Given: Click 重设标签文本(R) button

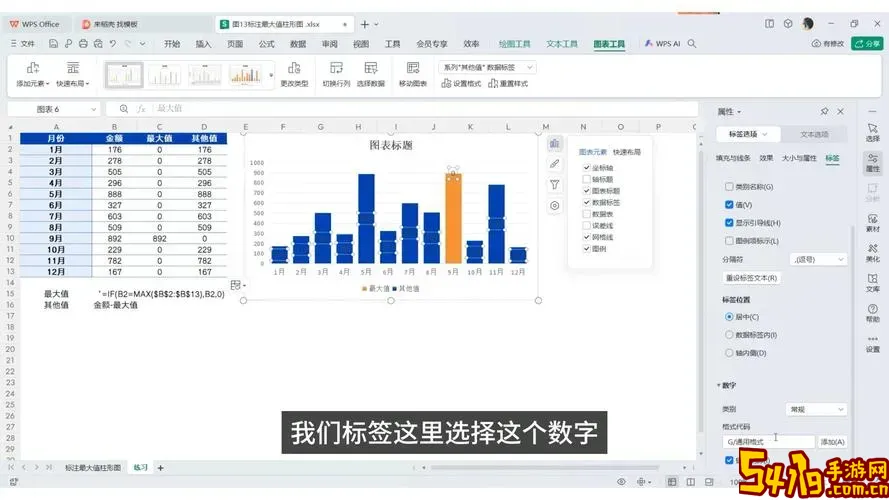Looking at the screenshot, I should [x=752, y=278].
